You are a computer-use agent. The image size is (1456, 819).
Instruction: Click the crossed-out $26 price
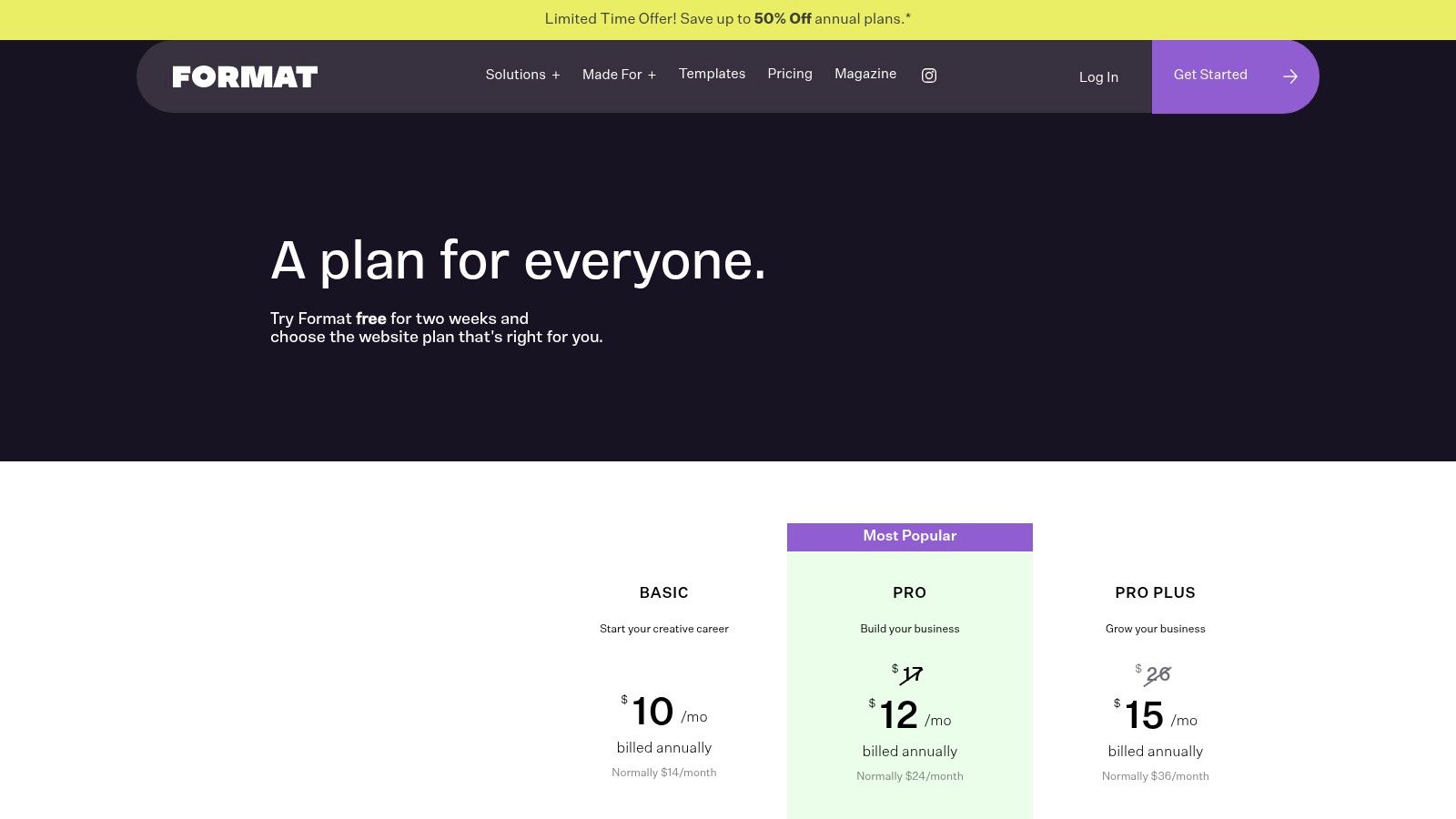[x=1154, y=674]
